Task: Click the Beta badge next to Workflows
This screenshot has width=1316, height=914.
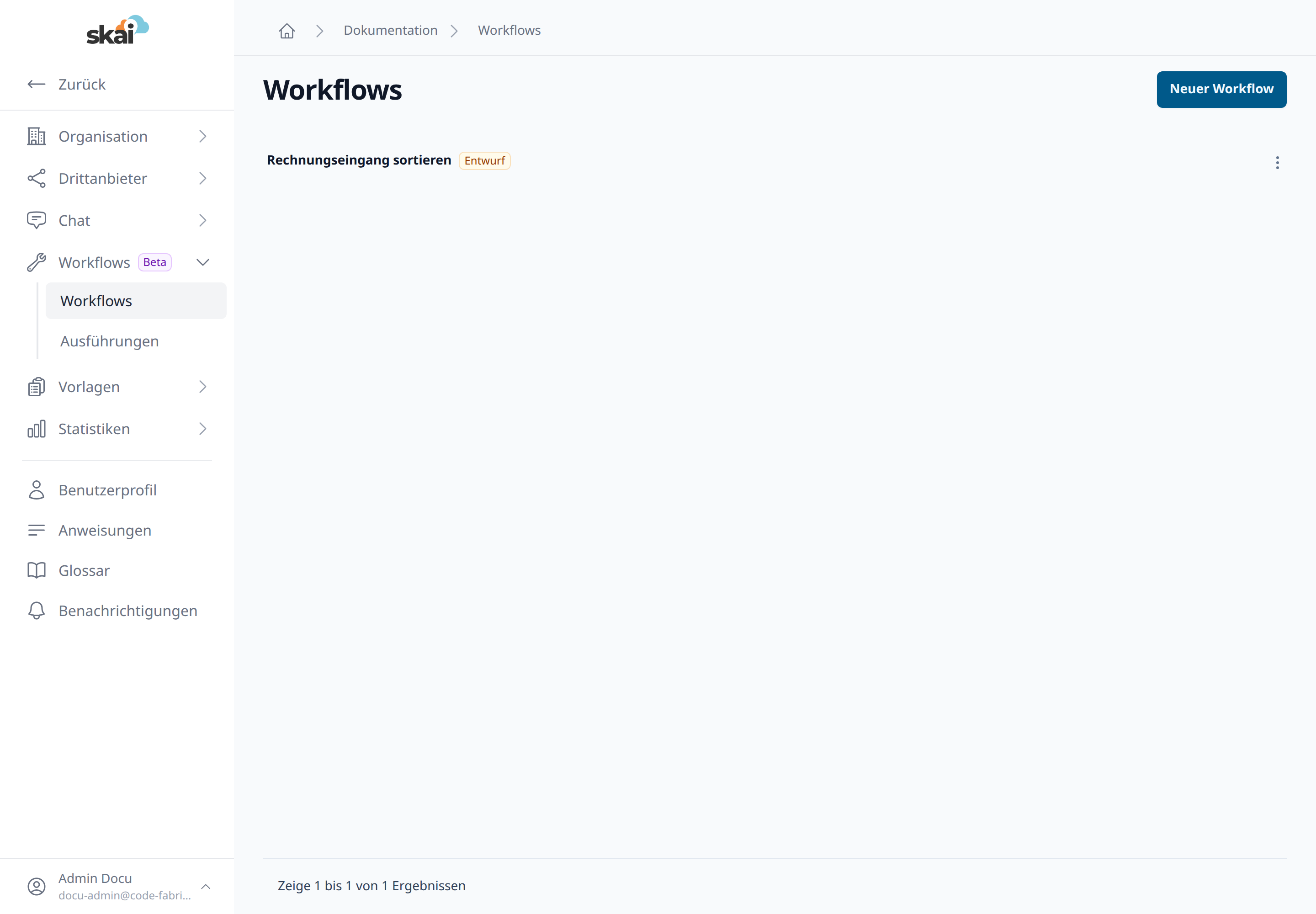Action: 154,262
